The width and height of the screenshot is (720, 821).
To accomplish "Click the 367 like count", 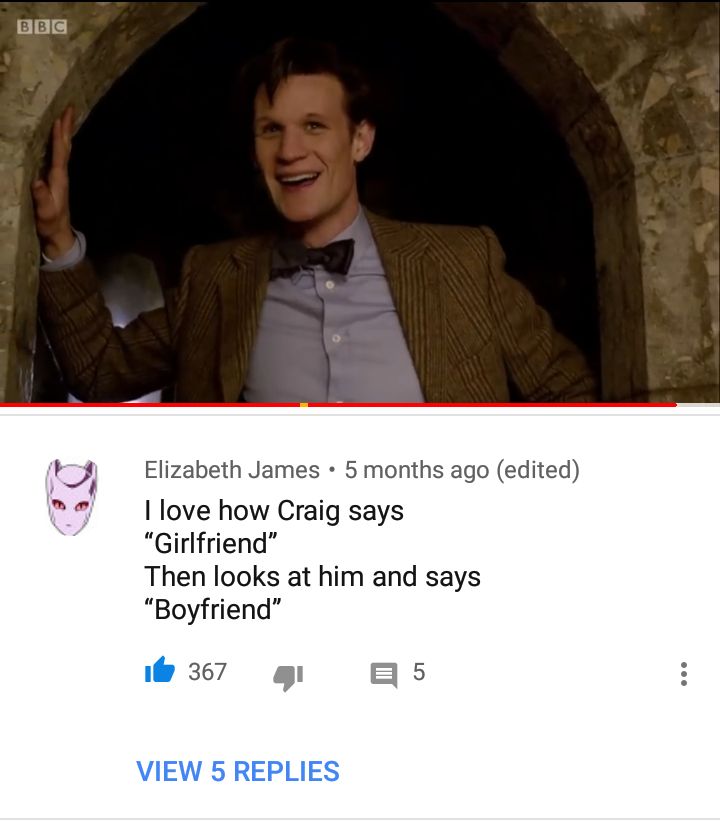I will 207,672.
